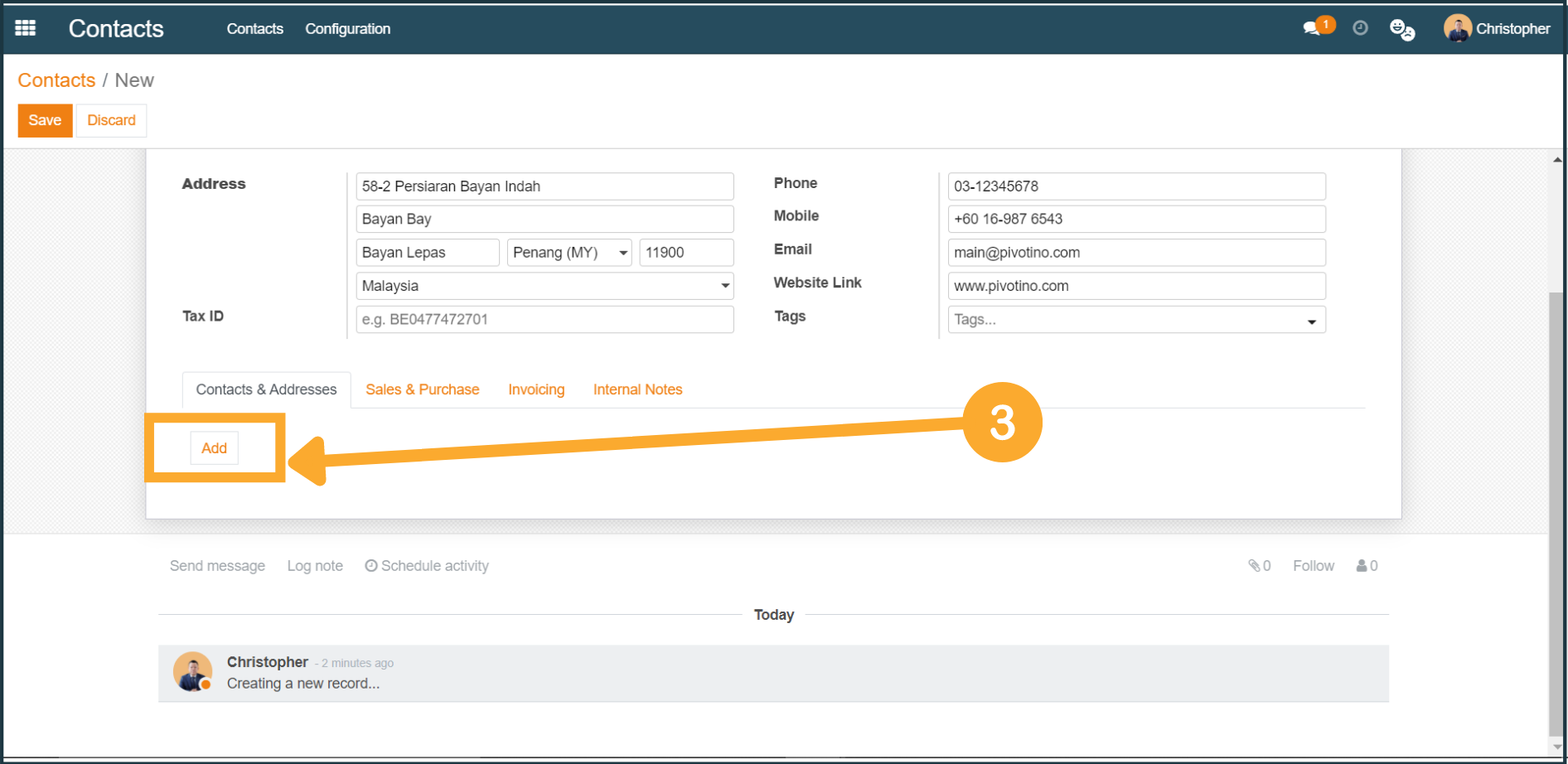Open the contacts status icon in navbar
Viewport: 1568px width, 764px height.
(x=1401, y=30)
